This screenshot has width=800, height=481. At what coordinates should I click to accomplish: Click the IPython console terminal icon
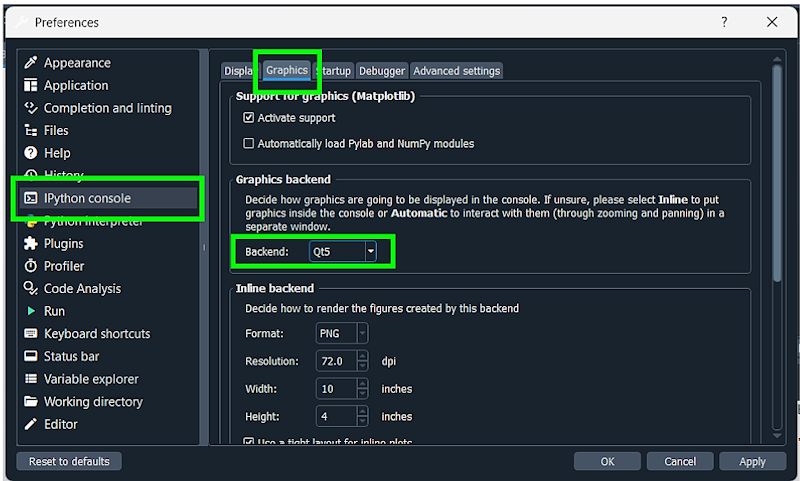click(31, 198)
